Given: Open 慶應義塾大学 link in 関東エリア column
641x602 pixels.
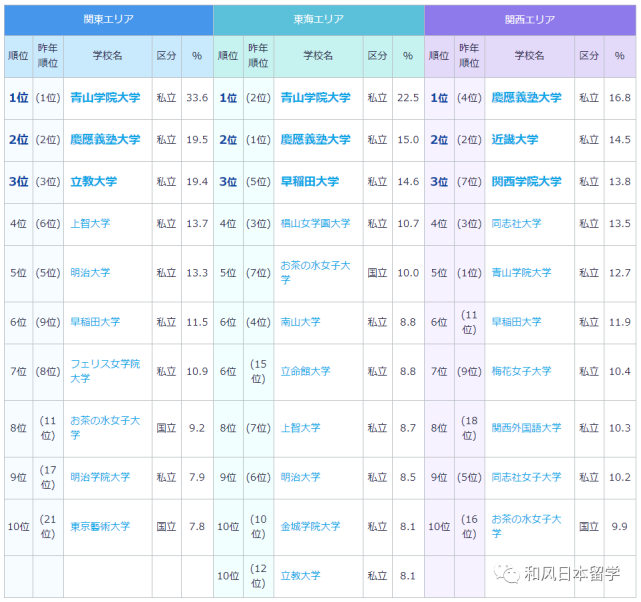Looking at the screenshot, I should click(x=105, y=139).
